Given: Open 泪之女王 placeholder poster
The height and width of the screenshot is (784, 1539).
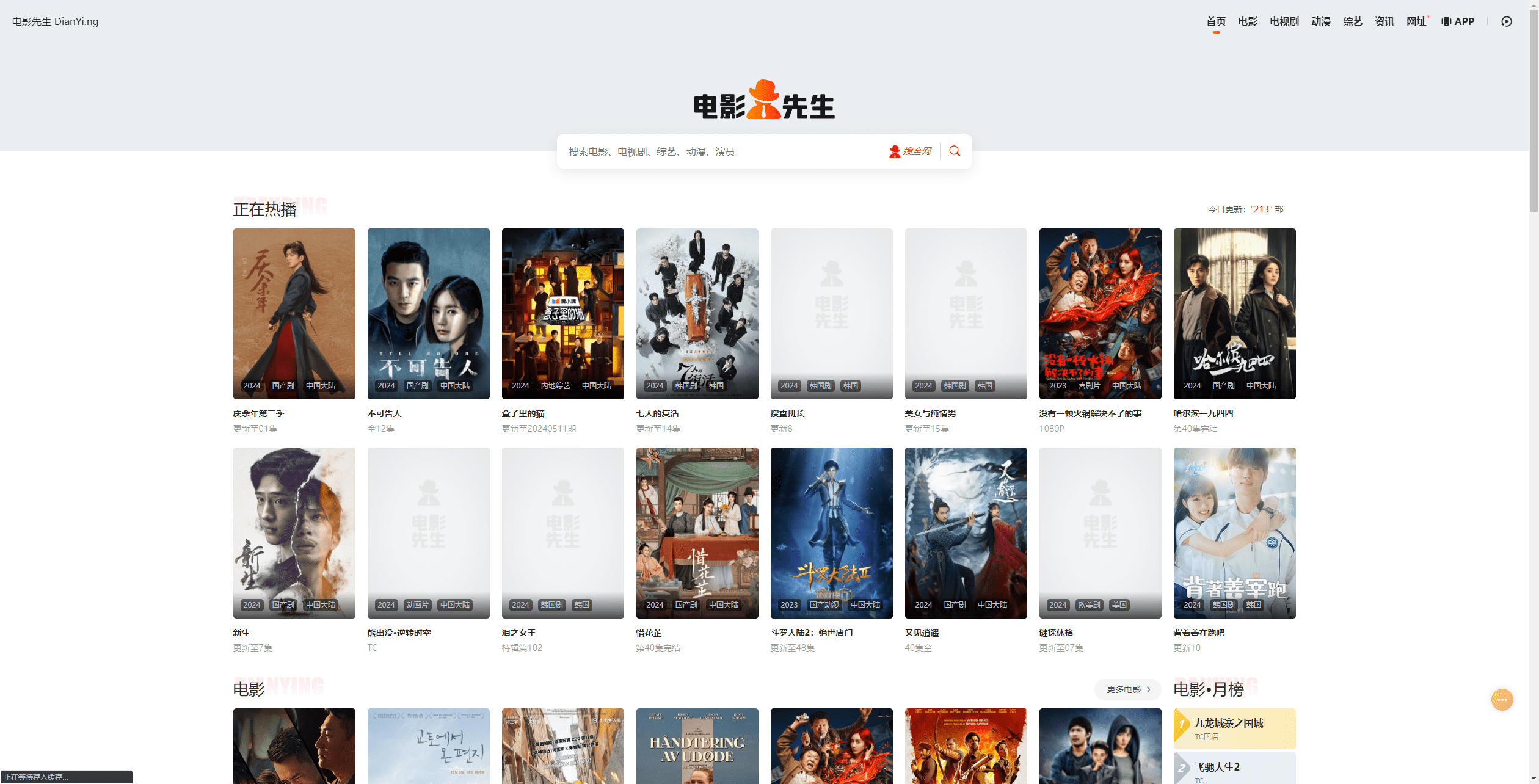Looking at the screenshot, I should click(x=562, y=533).
